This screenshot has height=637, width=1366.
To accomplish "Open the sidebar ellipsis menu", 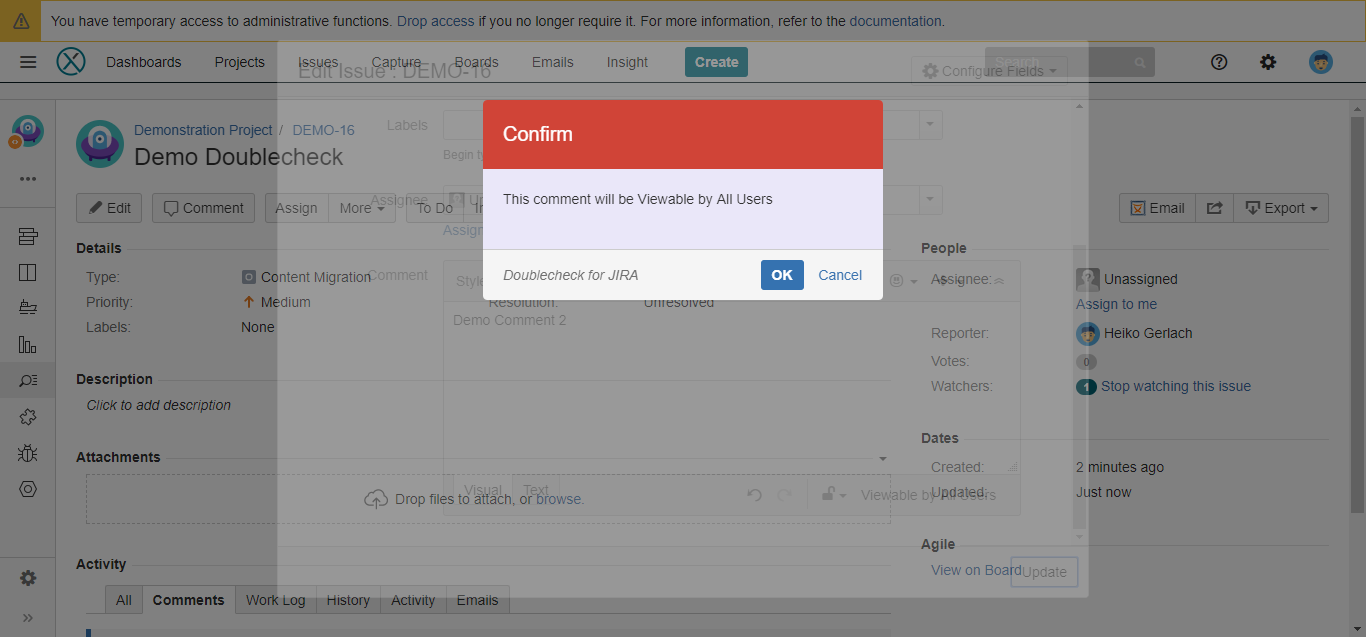I will [28, 179].
